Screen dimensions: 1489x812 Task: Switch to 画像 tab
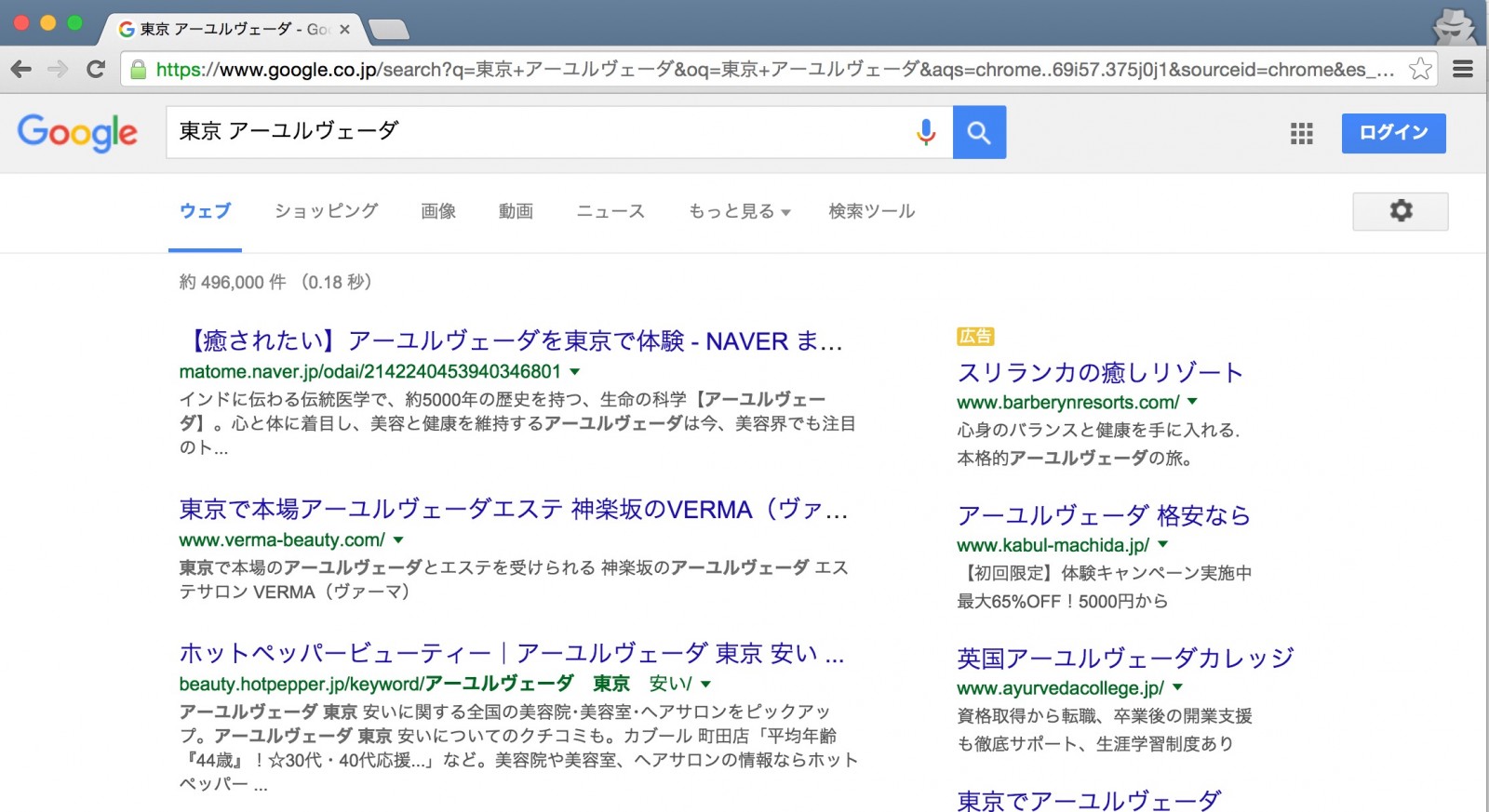(x=438, y=211)
